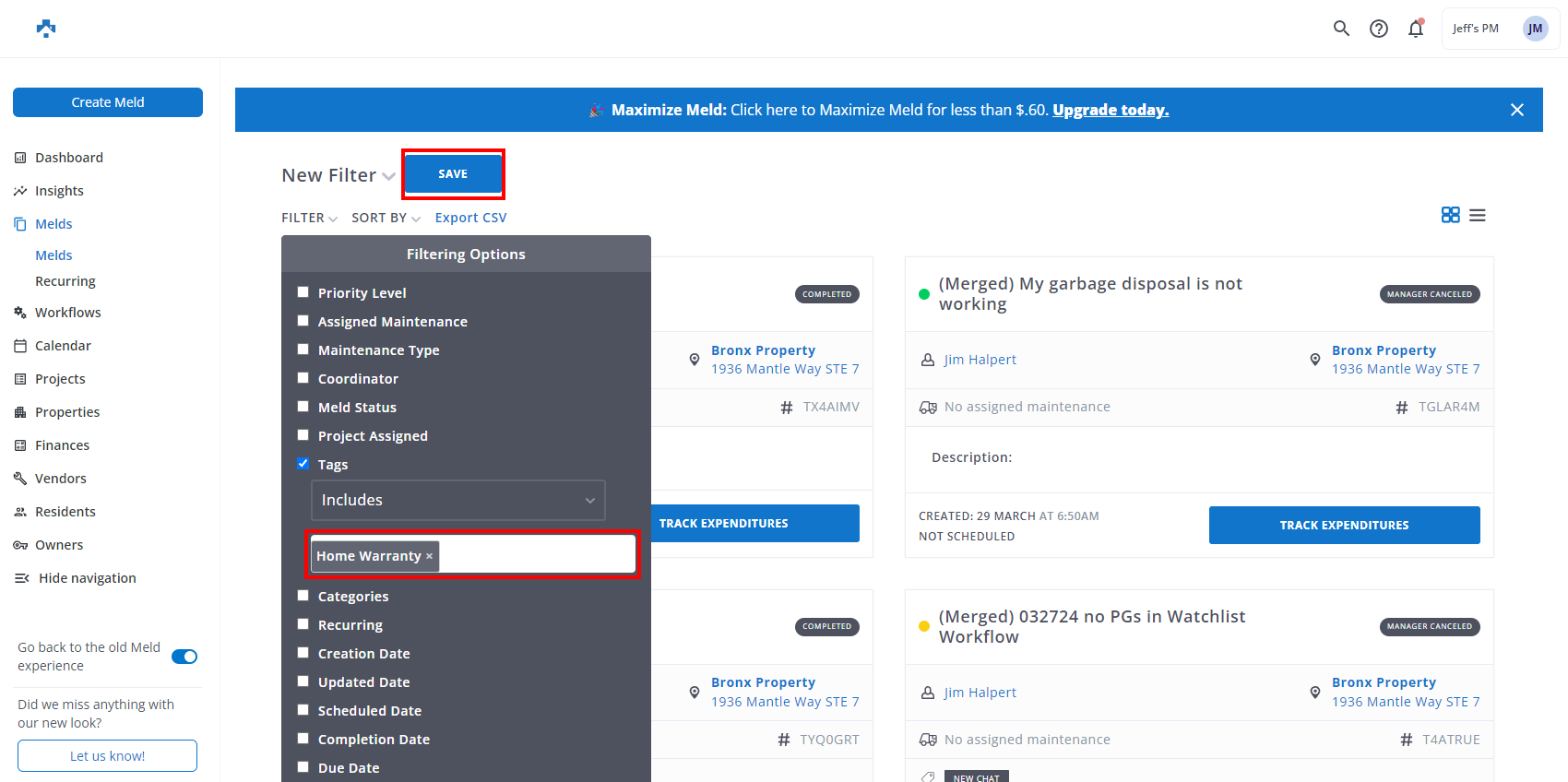Click the help question mark icon
Viewport: 1568px width, 782px height.
1378,29
